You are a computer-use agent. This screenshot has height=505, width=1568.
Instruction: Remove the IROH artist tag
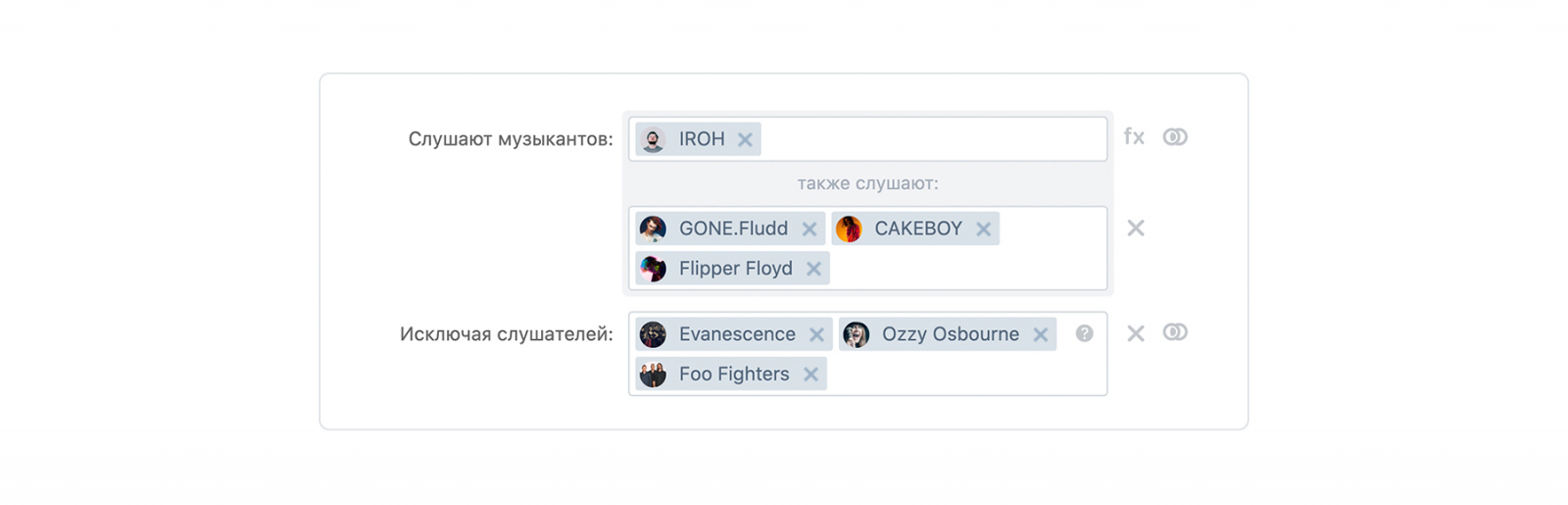(745, 139)
